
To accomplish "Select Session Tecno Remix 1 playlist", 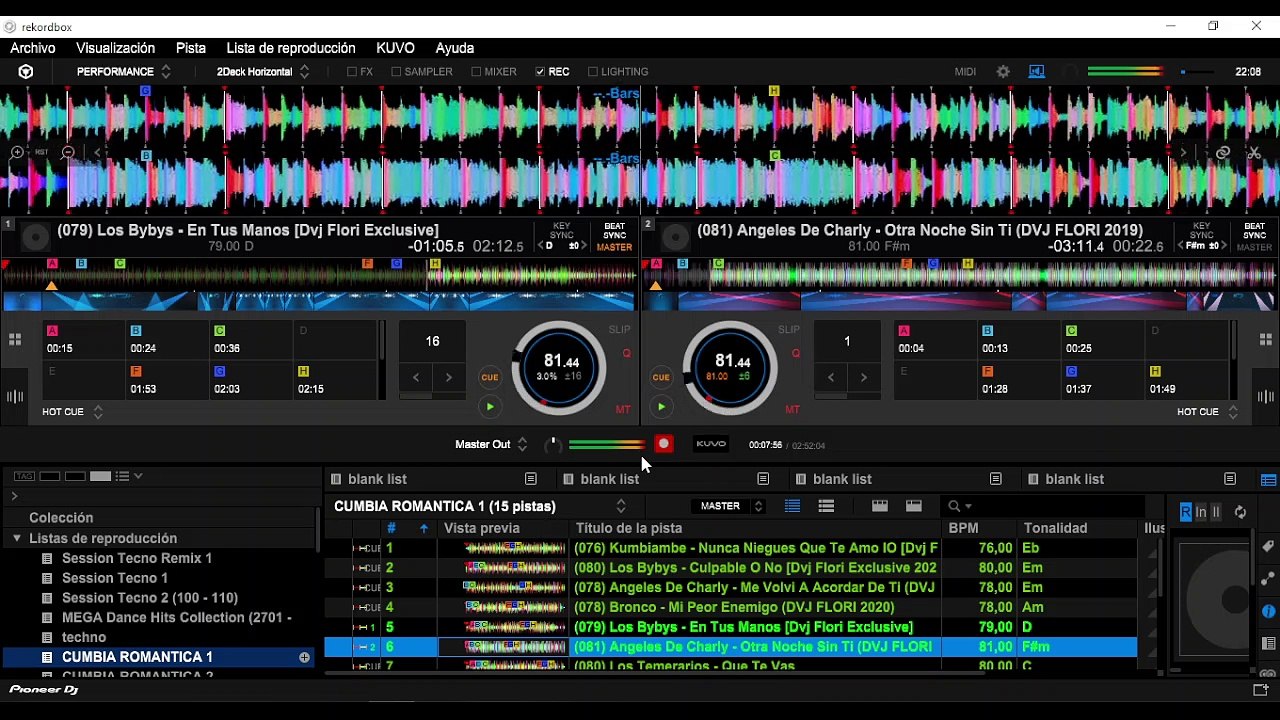I will click(137, 558).
